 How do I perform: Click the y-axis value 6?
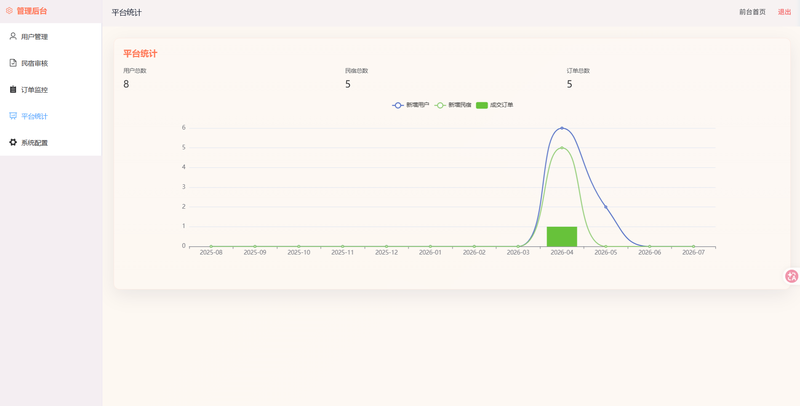click(184, 128)
